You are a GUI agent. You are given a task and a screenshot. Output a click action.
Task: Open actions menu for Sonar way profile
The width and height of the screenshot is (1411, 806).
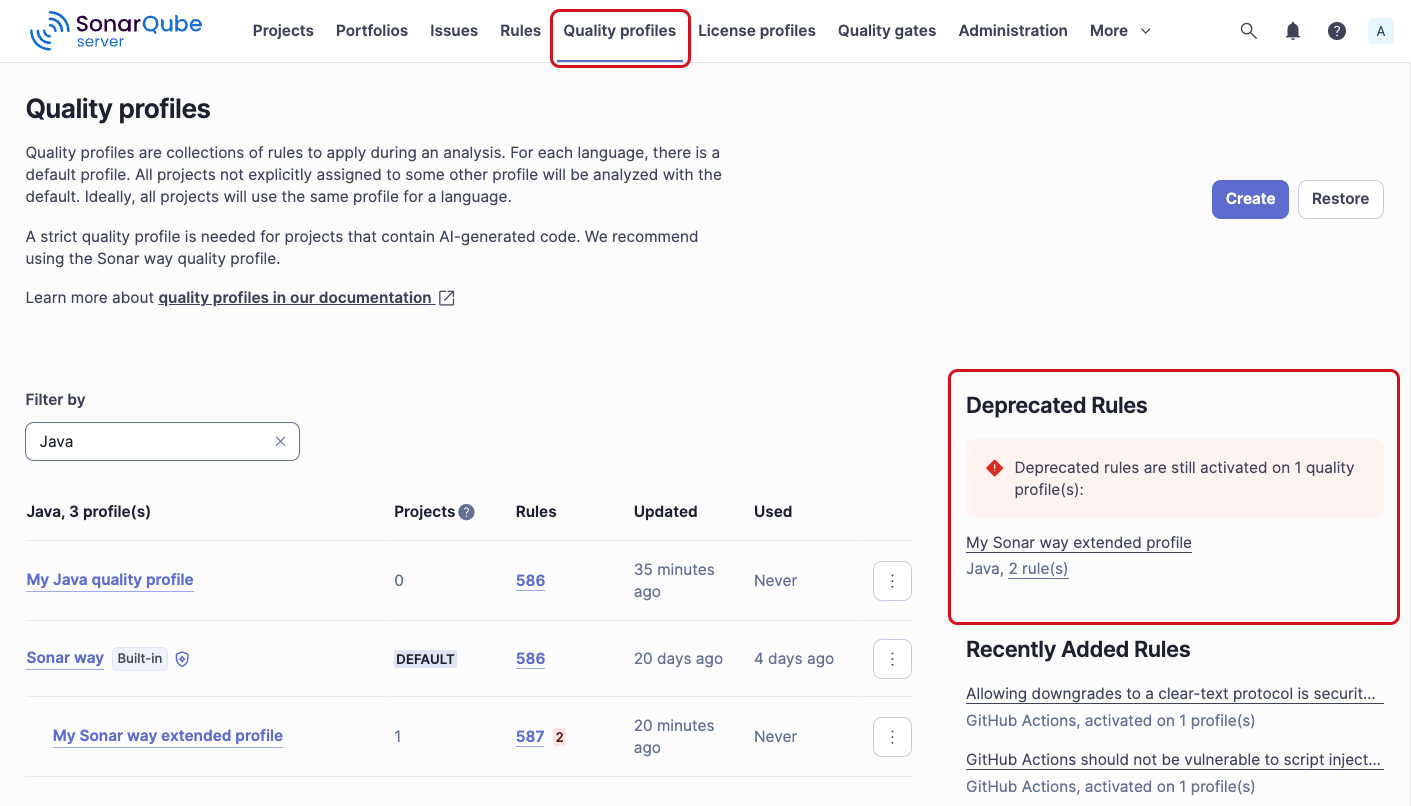(891, 658)
